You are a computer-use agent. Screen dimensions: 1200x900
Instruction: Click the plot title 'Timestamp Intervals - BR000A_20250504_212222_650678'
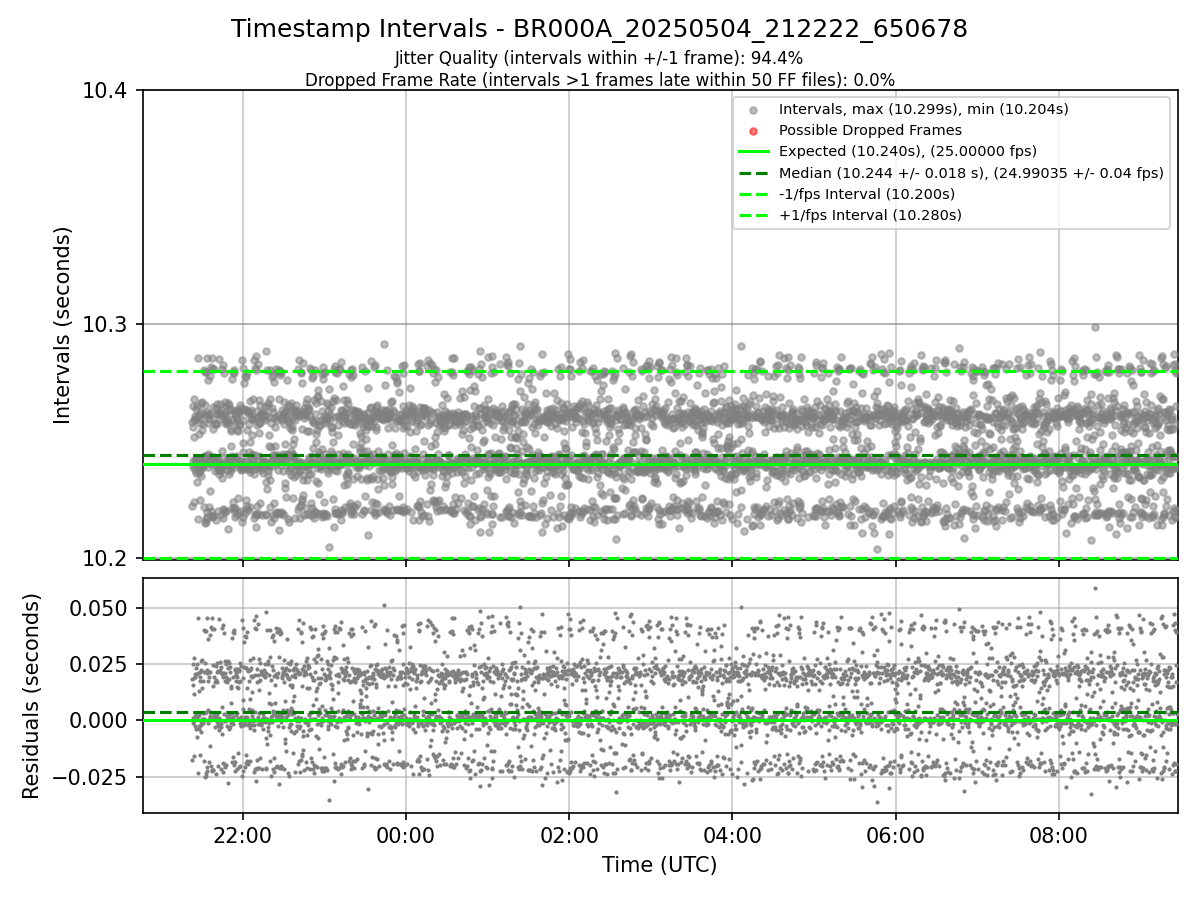tap(599, 29)
